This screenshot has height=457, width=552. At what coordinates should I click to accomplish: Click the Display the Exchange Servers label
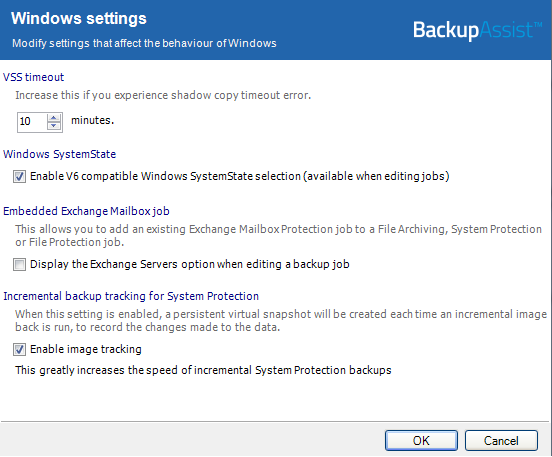190,264
